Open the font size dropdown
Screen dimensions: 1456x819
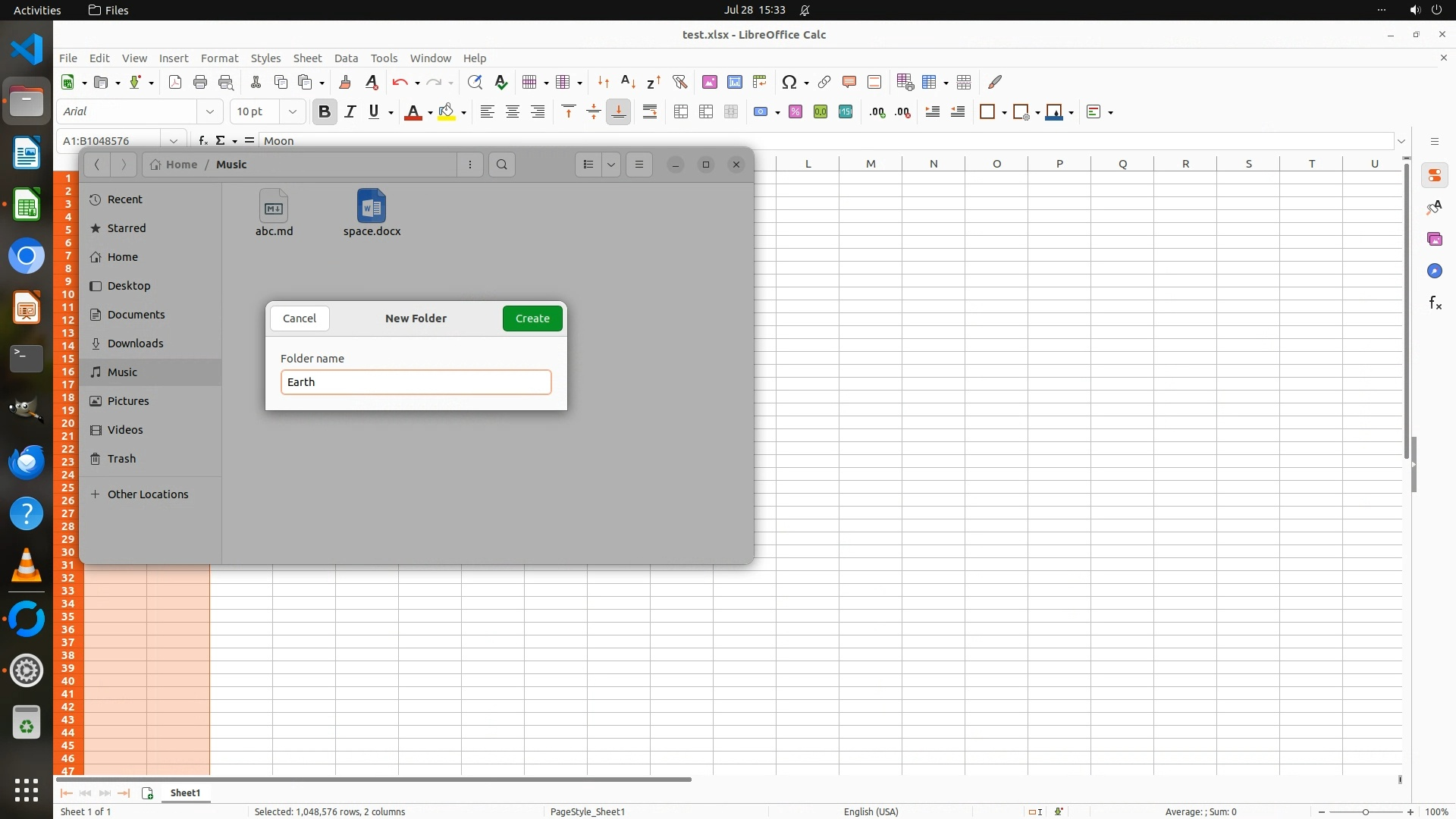click(x=292, y=112)
